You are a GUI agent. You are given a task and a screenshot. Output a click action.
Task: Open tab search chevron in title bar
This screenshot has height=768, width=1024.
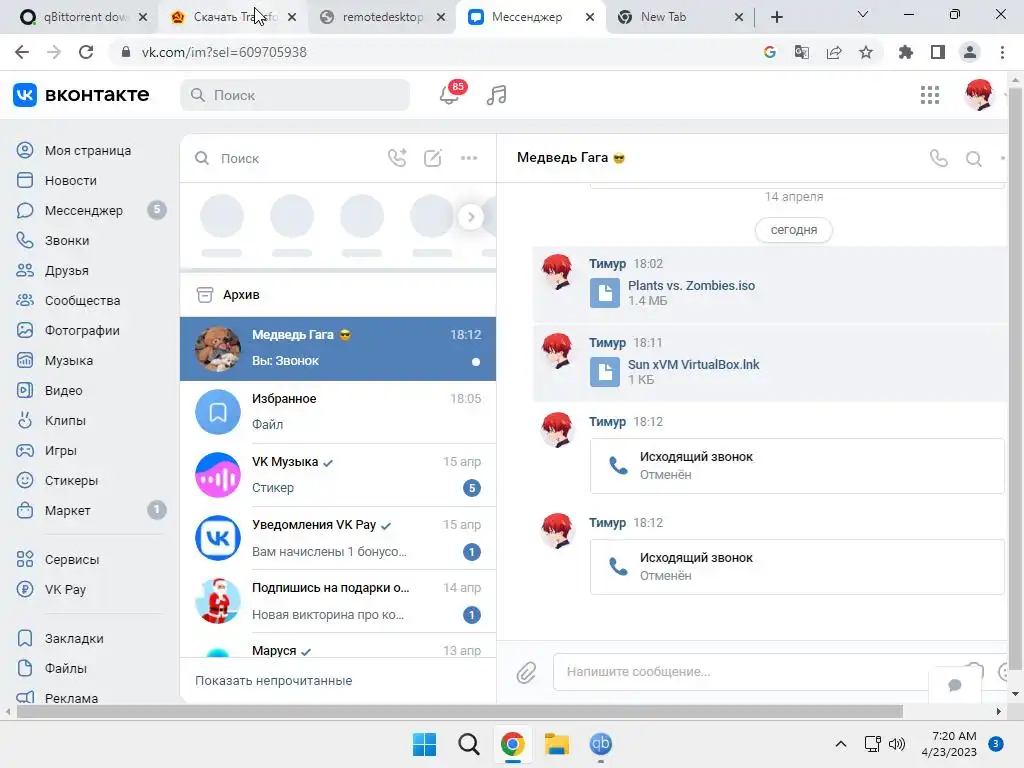coord(863,14)
